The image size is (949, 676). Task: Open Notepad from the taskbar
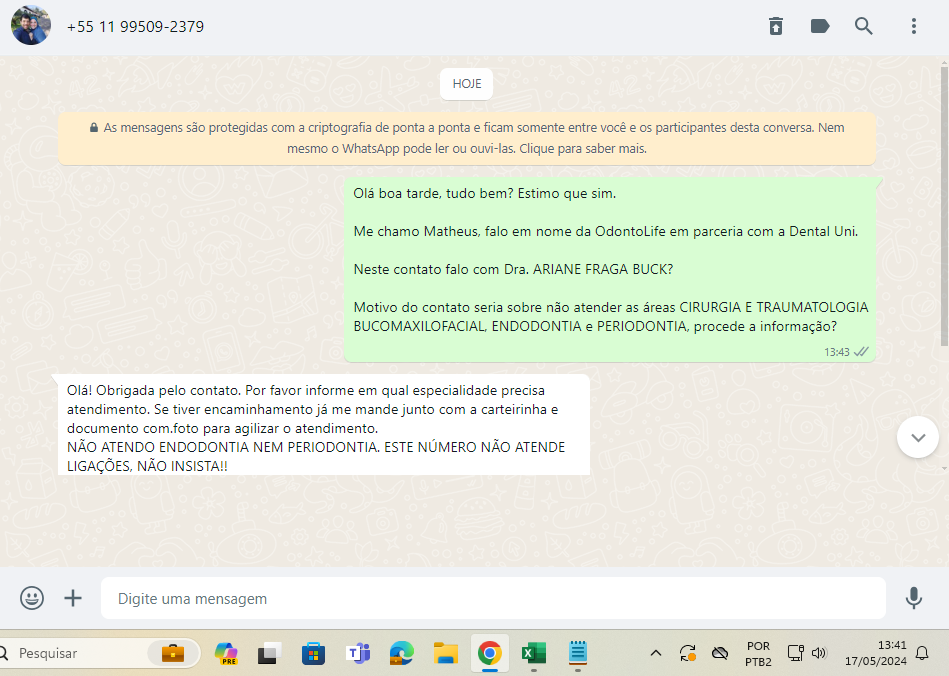pyautogui.click(x=578, y=654)
